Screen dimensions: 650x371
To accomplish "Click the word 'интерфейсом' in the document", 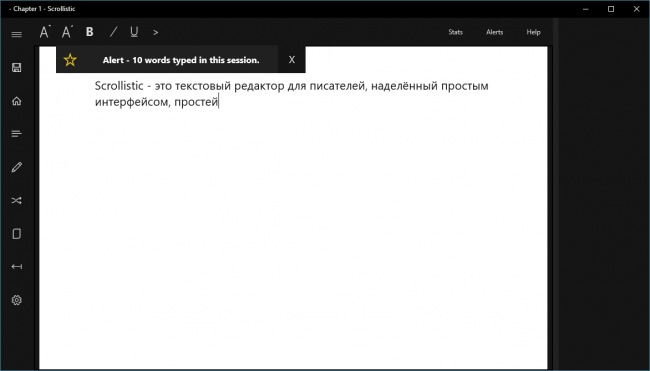I will pyautogui.click(x=132, y=102).
